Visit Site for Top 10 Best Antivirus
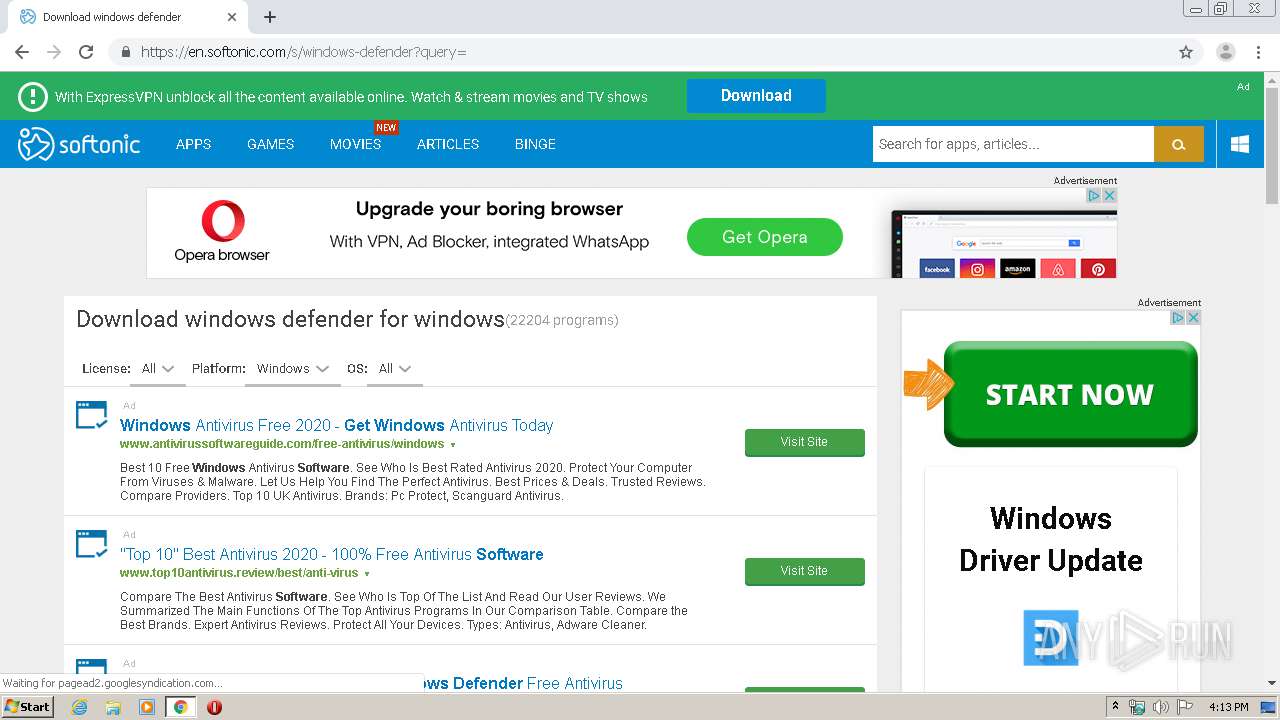Viewport: 1280px width, 720px height. click(x=804, y=571)
